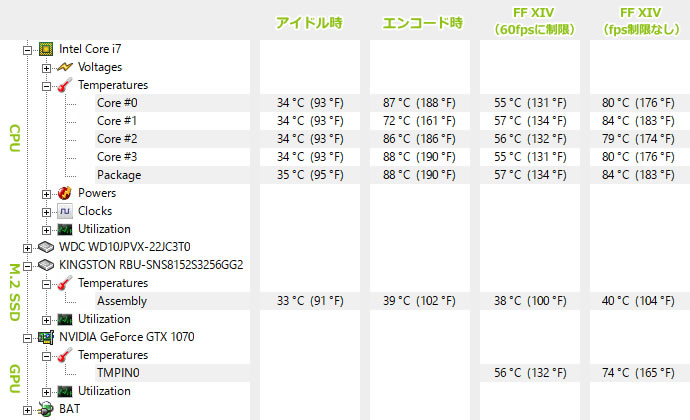Click the NVIDIA GeForce graphics card icon
The image size is (690, 420).
pos(46,337)
